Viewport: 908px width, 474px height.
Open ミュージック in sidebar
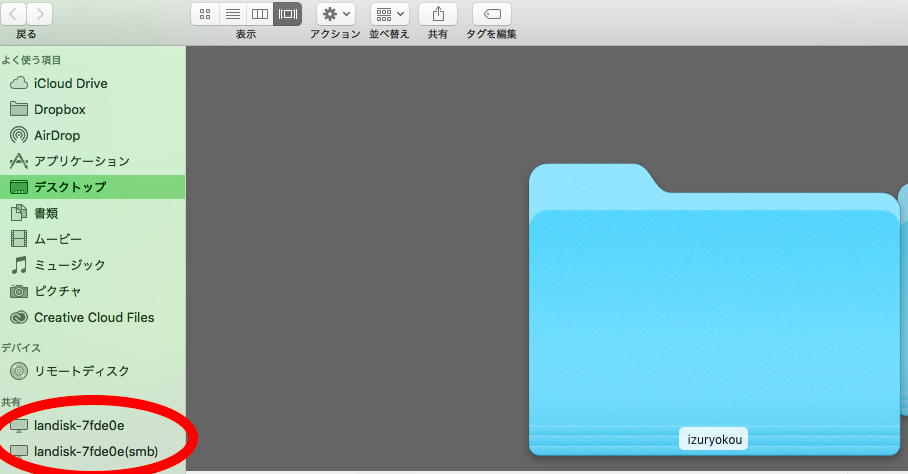(93, 265)
